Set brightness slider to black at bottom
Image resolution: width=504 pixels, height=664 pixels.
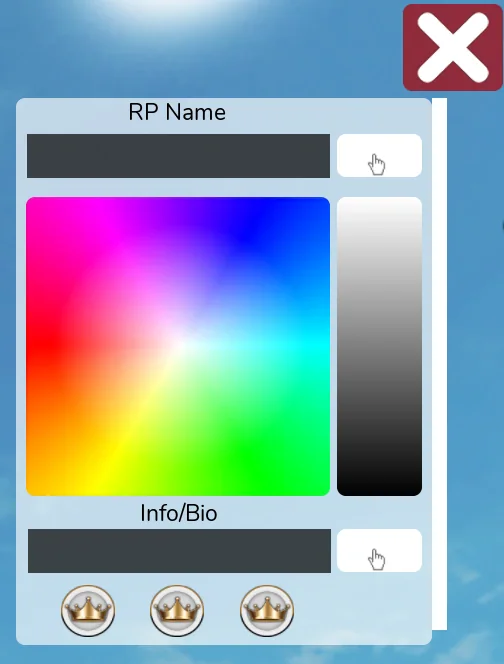[379, 491]
